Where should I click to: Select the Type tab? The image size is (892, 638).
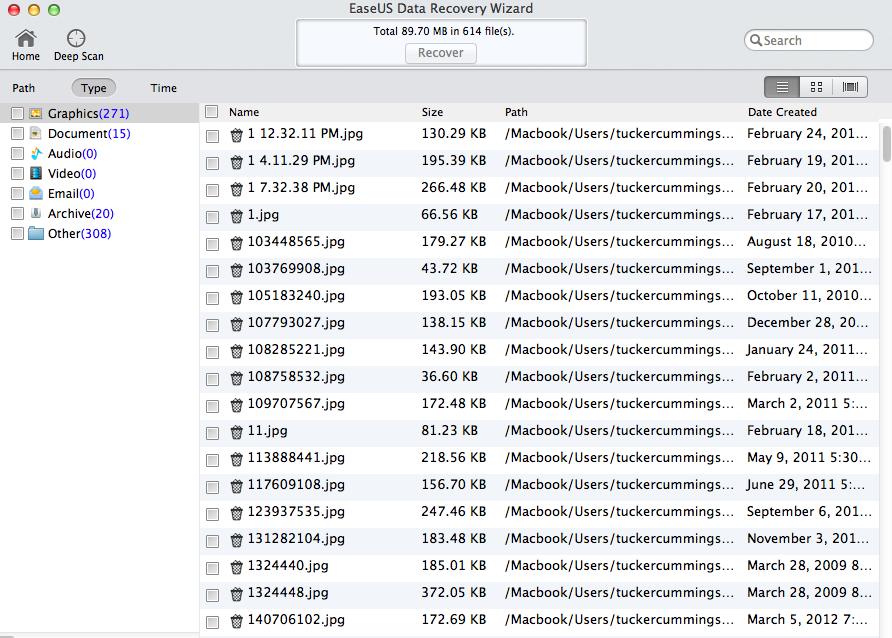point(94,88)
